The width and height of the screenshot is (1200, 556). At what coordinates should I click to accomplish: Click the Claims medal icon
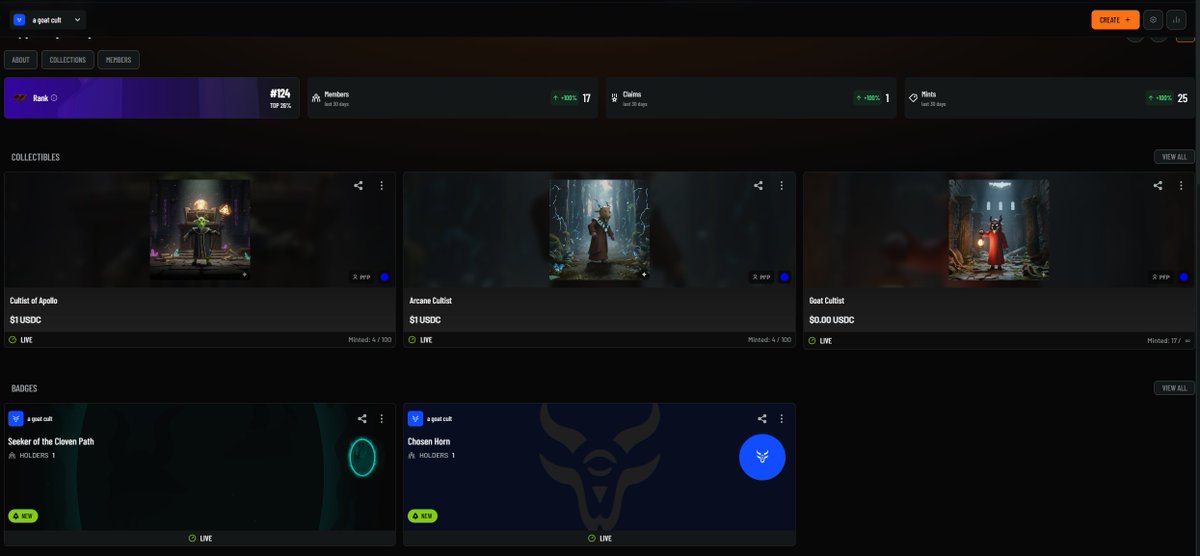pos(614,99)
